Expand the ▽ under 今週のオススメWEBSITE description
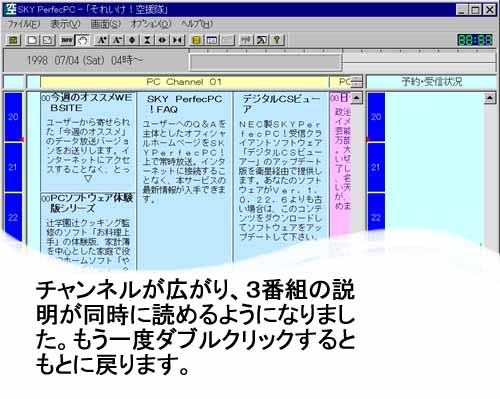The width and height of the screenshot is (500, 399). 88,179
